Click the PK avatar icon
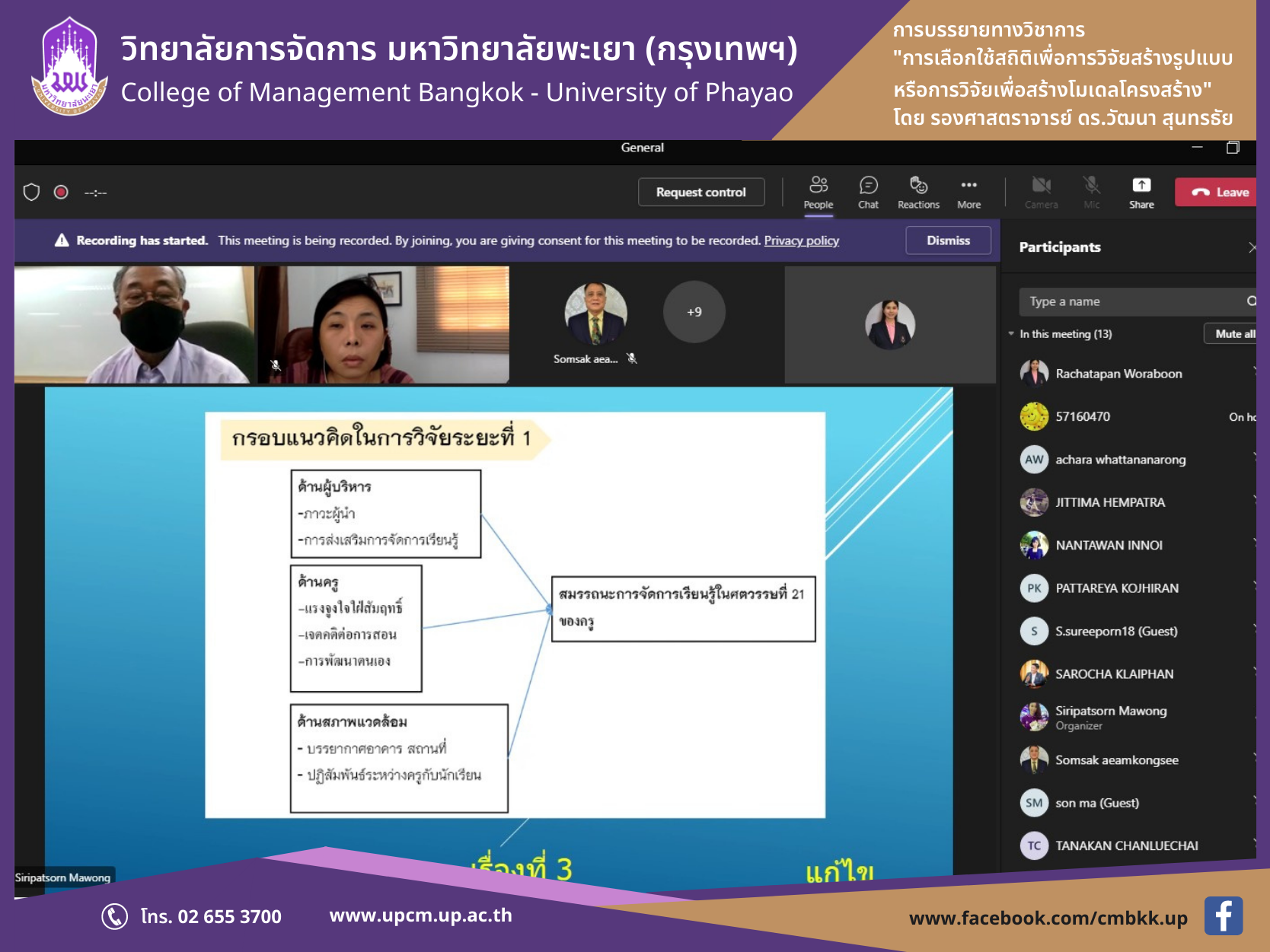This screenshot has width=1270, height=952. [x=1034, y=588]
